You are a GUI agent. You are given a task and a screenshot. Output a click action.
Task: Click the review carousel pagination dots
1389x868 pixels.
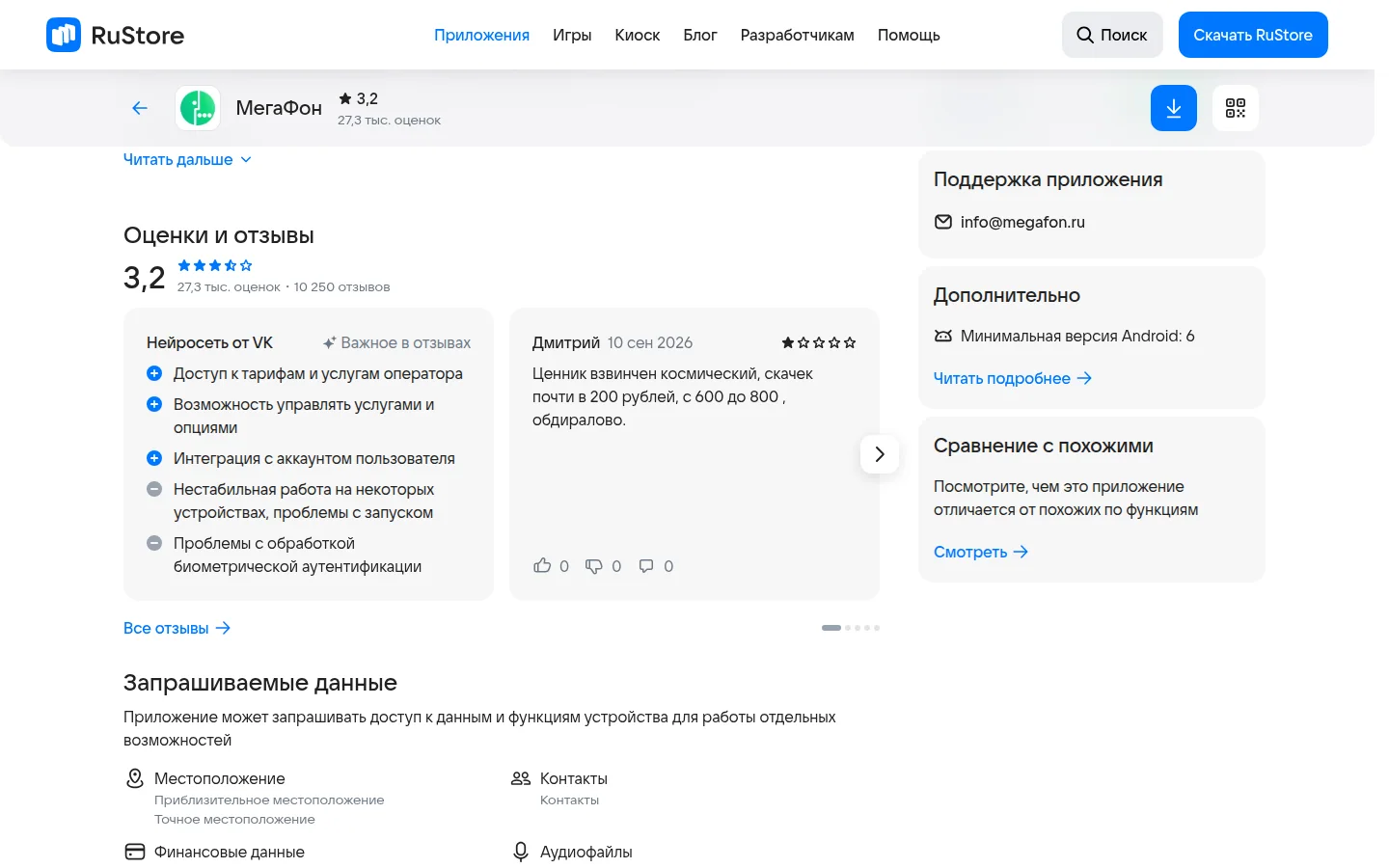point(851,628)
